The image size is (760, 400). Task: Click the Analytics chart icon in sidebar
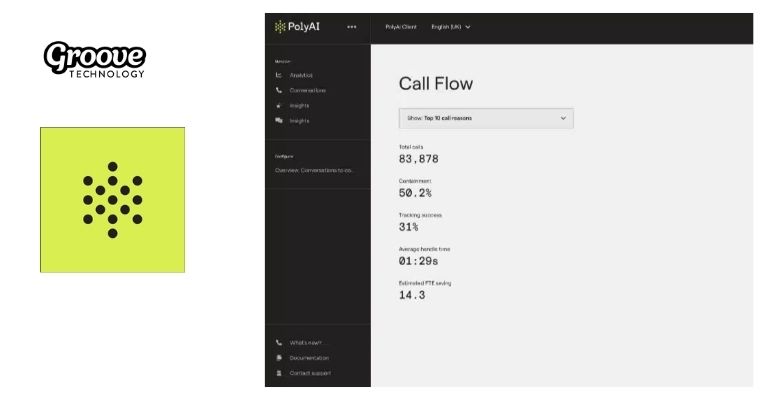click(x=279, y=75)
